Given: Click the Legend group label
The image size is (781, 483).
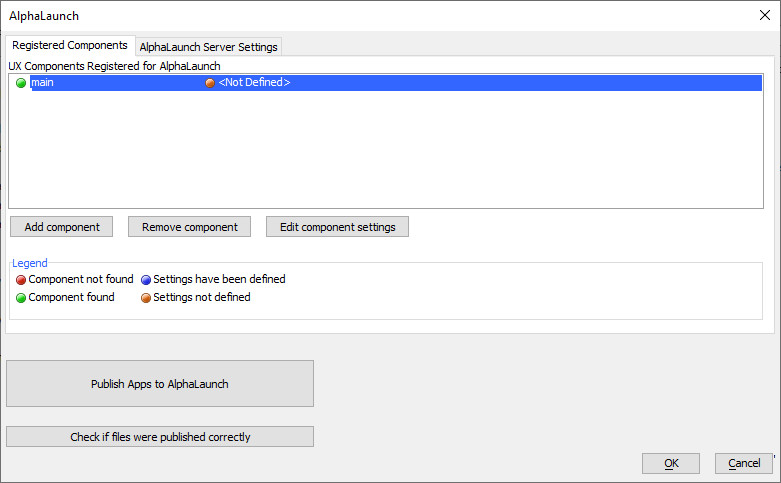Looking at the screenshot, I should 30,263.
